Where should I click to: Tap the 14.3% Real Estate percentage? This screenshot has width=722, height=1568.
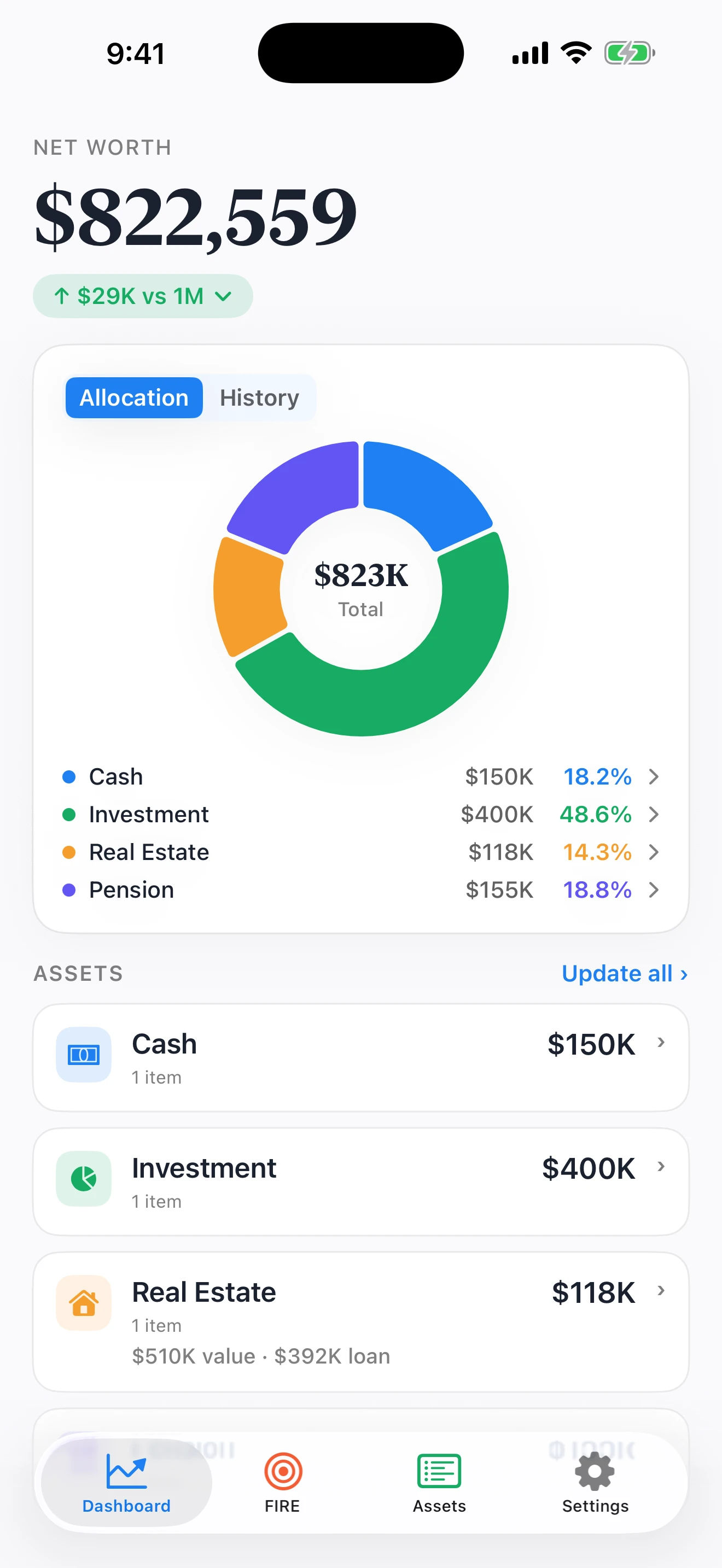[x=597, y=852]
